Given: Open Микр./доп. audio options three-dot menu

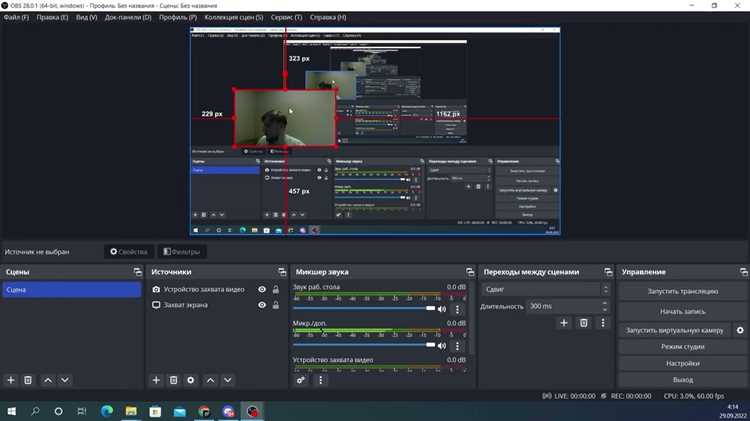Looking at the screenshot, I should pyautogui.click(x=457, y=345).
